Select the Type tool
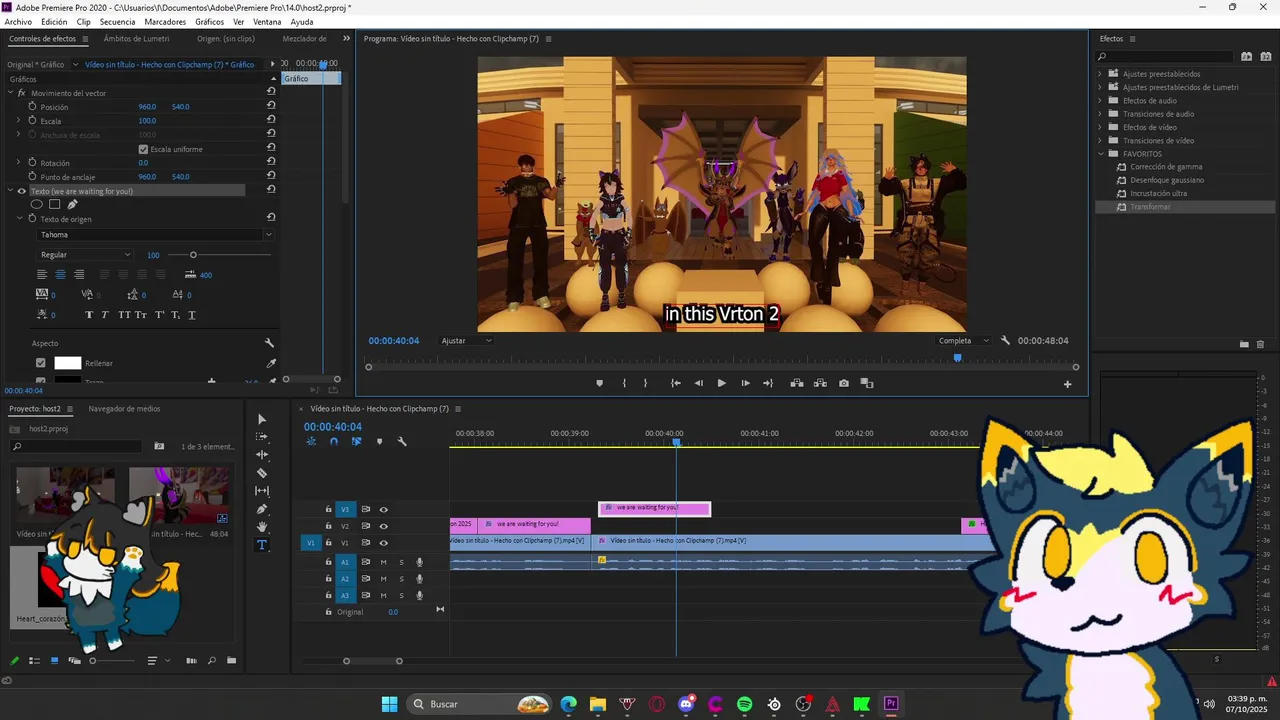 [262, 545]
